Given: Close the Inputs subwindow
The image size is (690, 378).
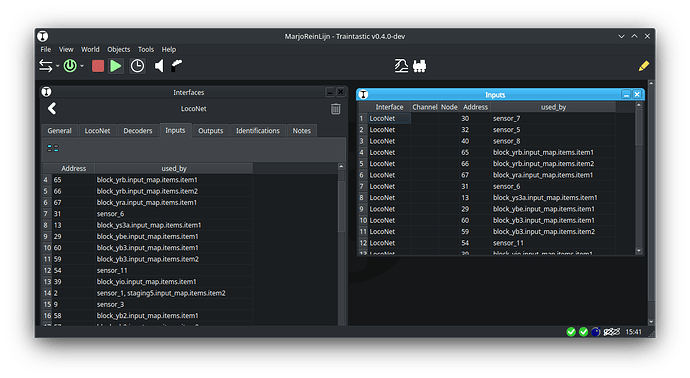Looking at the screenshot, I should [x=637, y=95].
